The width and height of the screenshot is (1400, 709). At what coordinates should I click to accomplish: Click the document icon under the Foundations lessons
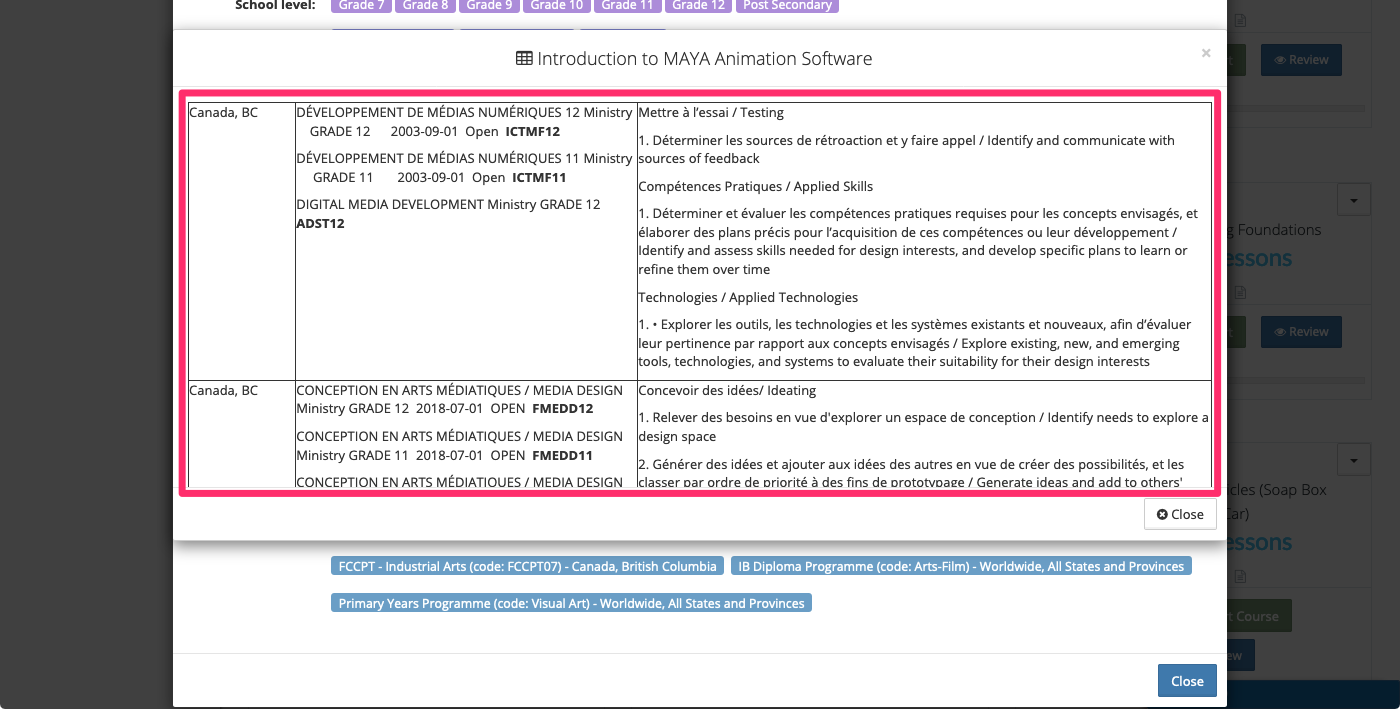coord(1241,293)
